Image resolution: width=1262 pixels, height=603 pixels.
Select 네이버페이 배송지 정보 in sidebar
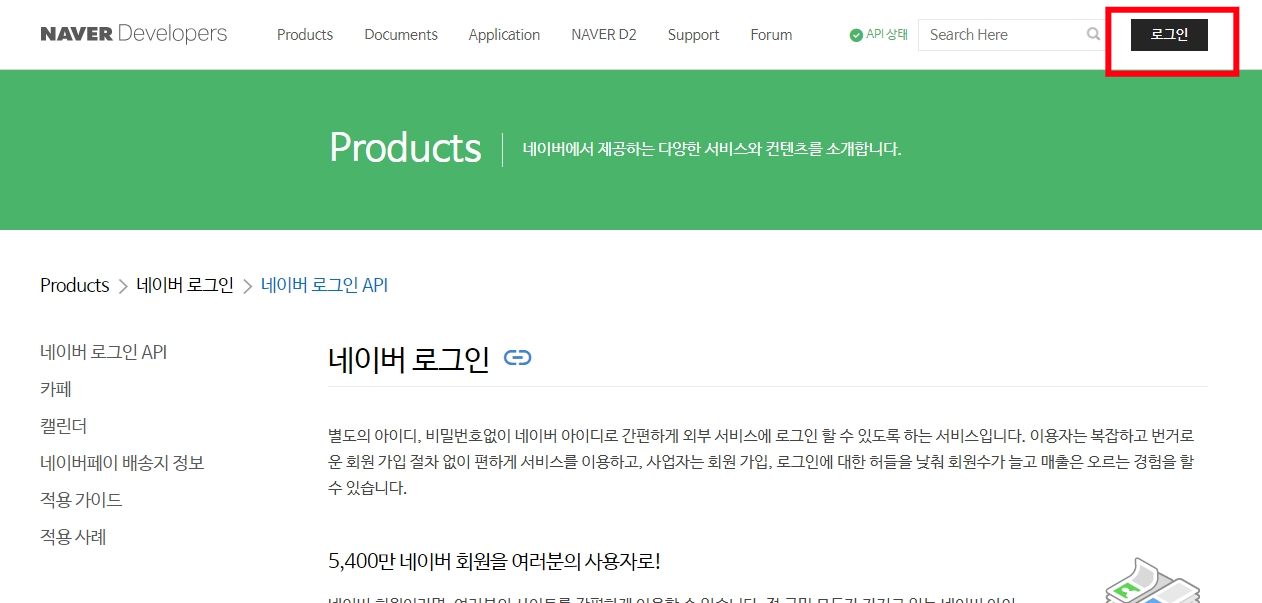tap(122, 463)
